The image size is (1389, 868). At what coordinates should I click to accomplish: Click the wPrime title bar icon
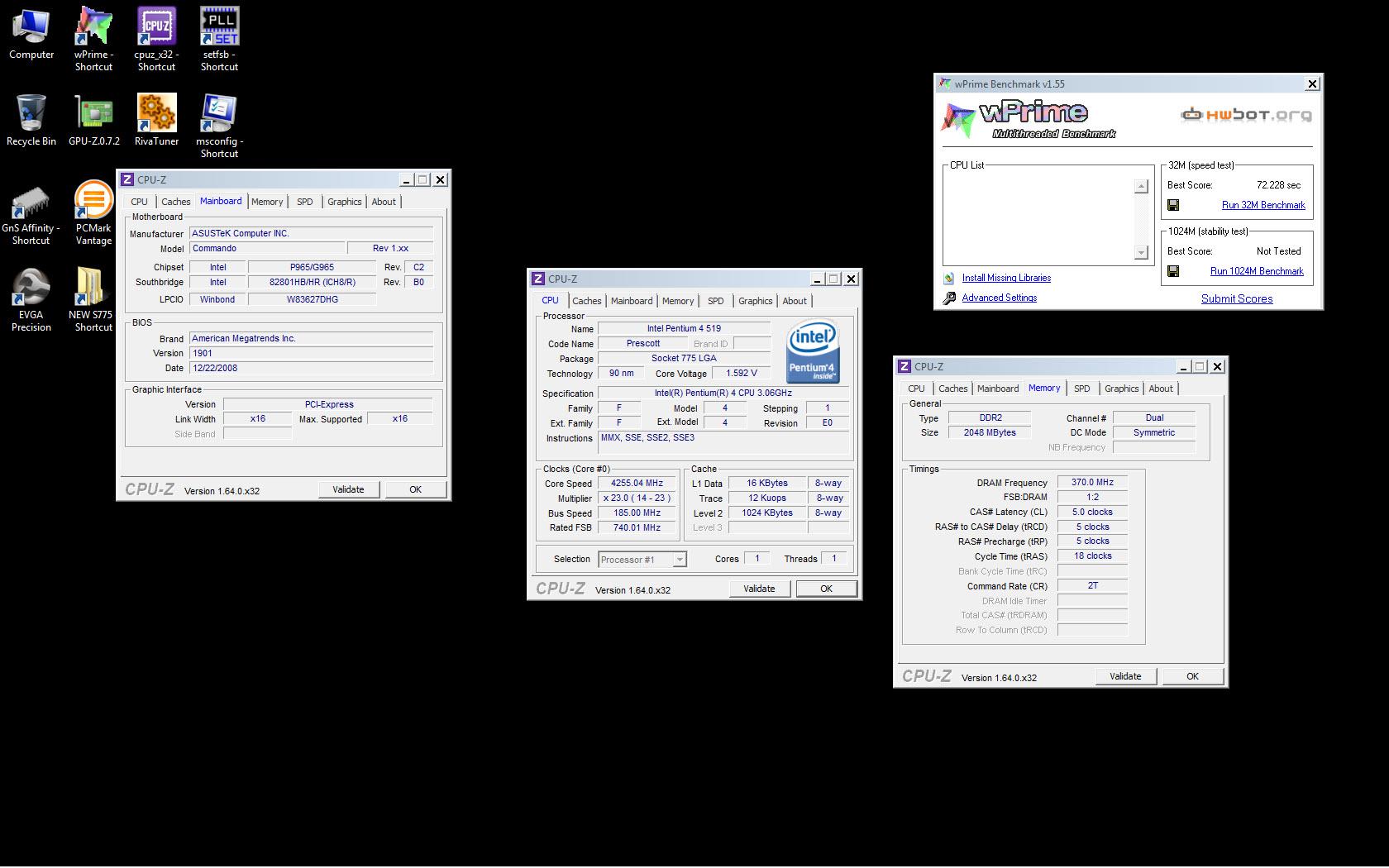[944, 83]
